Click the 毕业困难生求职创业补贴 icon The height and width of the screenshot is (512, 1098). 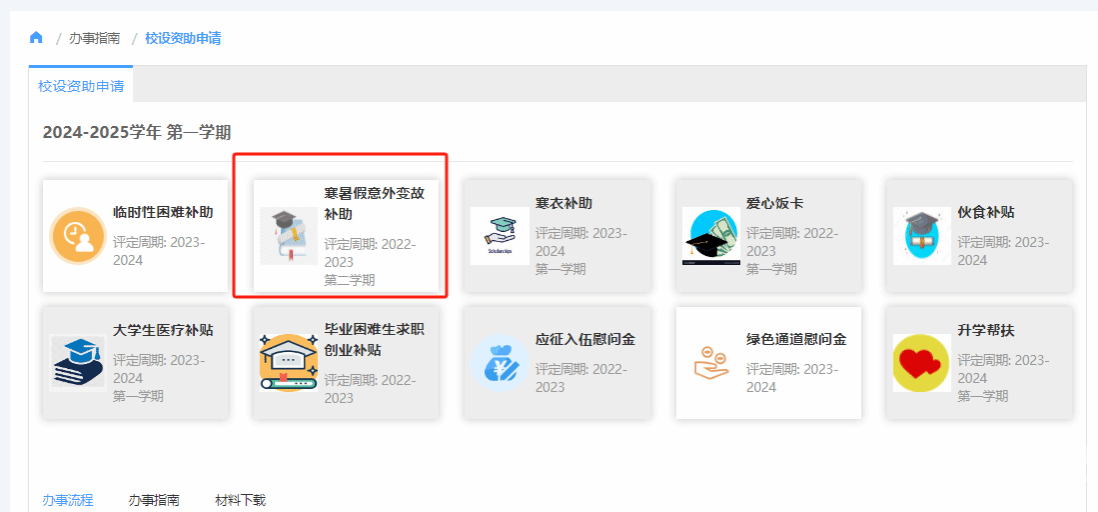click(288, 362)
